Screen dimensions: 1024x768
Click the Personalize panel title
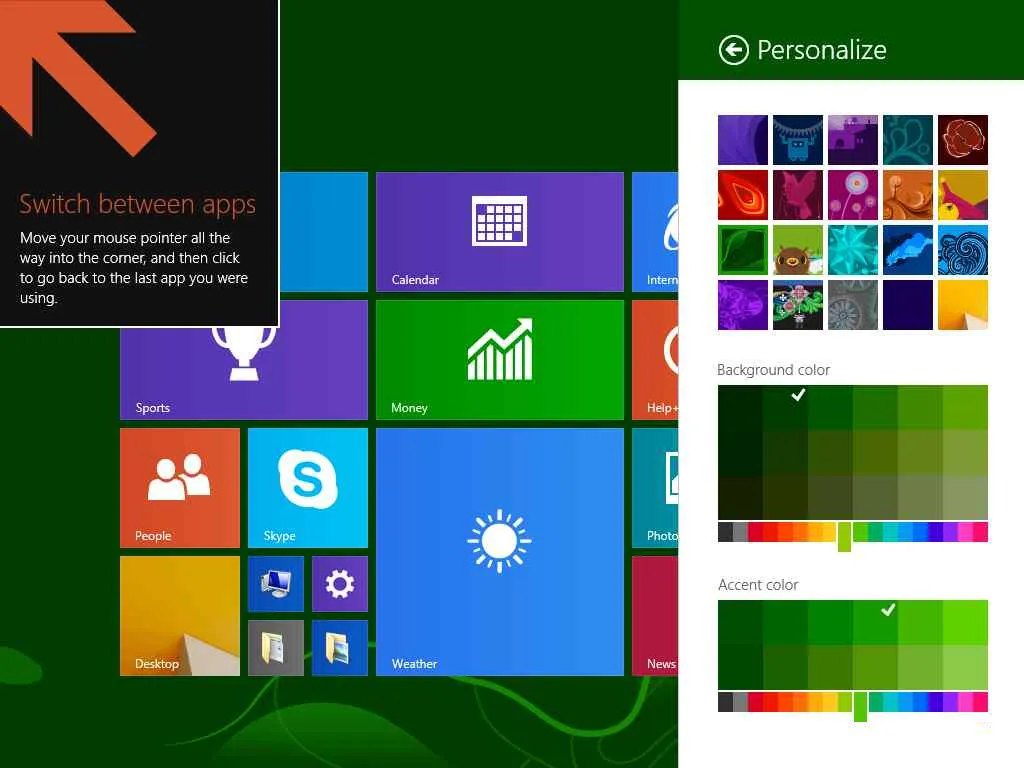[x=822, y=50]
